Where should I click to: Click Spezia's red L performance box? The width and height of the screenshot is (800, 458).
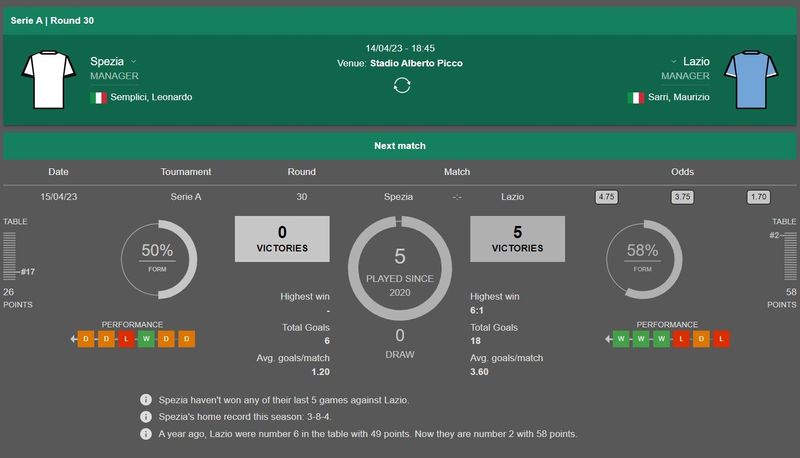tap(126, 339)
